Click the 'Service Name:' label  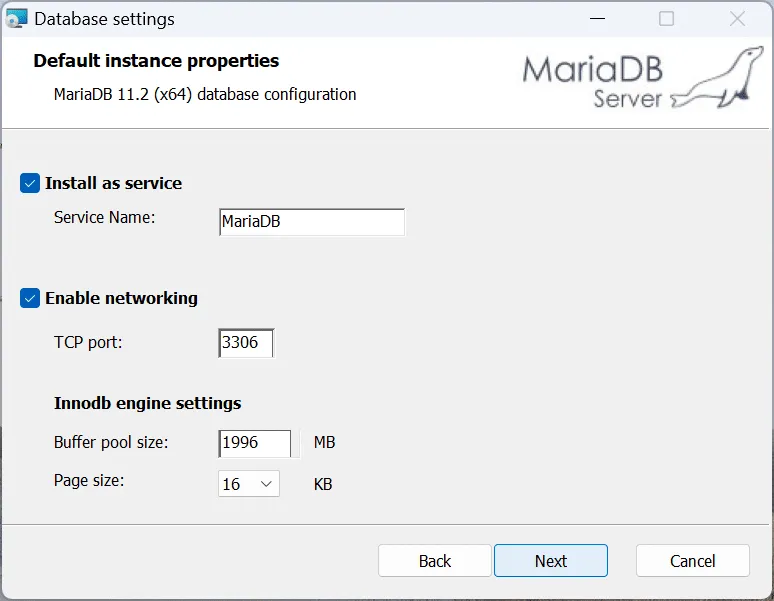coord(105,217)
